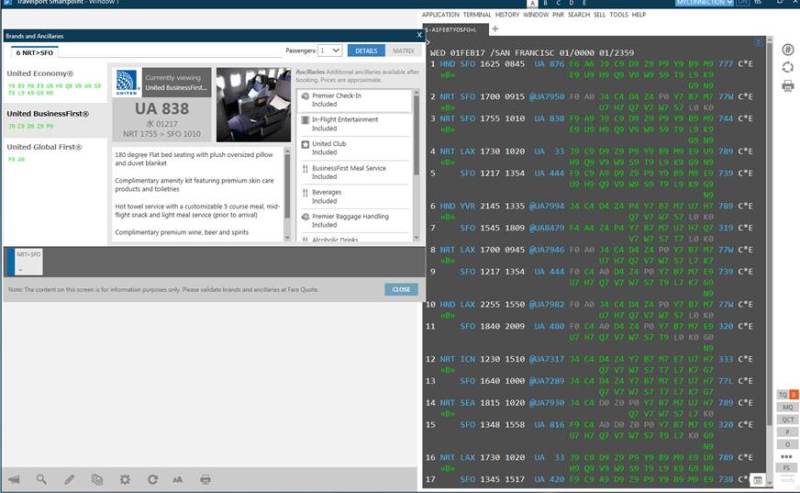The height and width of the screenshot is (493, 800).
Task: Click the copy documents icon in bottom toolbar
Action: (97, 479)
